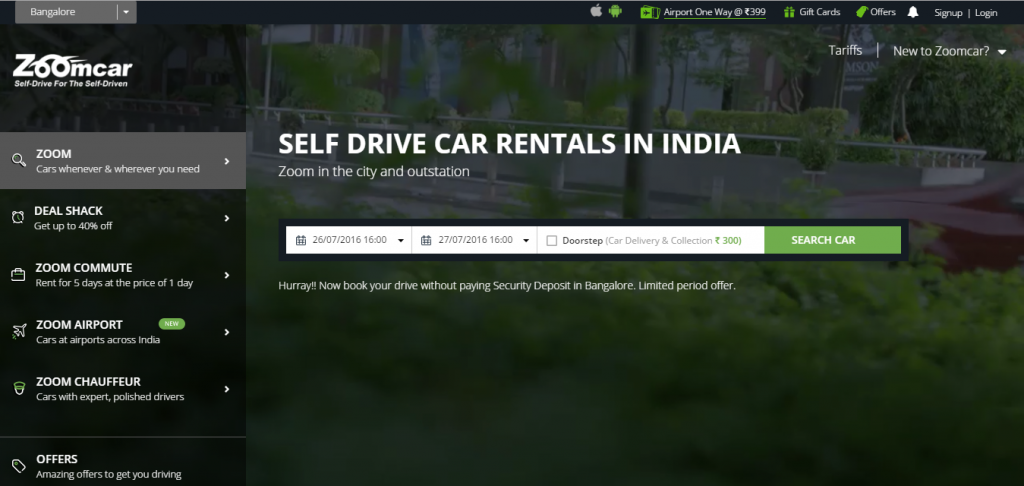Image resolution: width=1024 pixels, height=486 pixels.
Task: Click 'Get up to 40% off' text
Action: 73,226
